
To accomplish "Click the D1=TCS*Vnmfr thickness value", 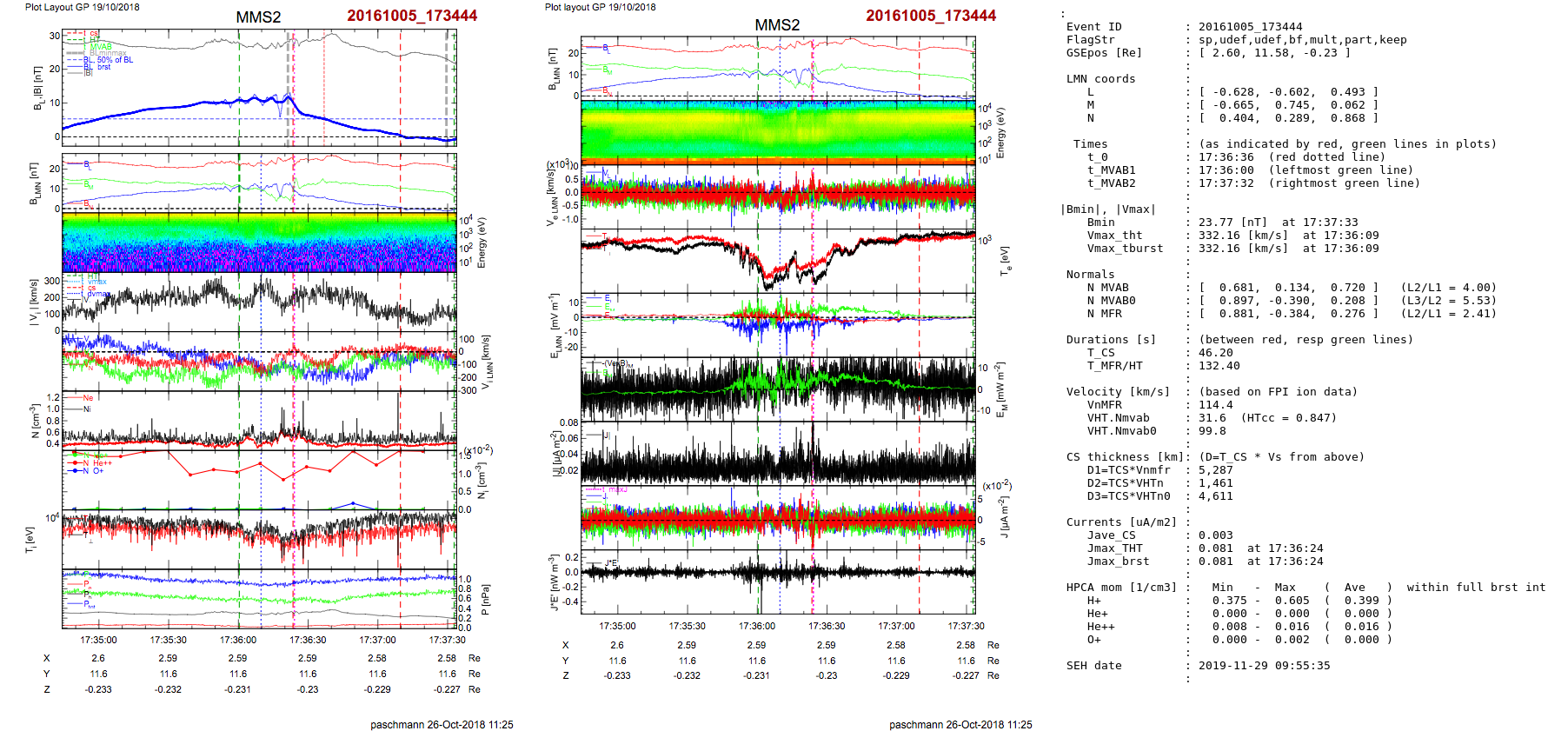I will [x=1215, y=470].
